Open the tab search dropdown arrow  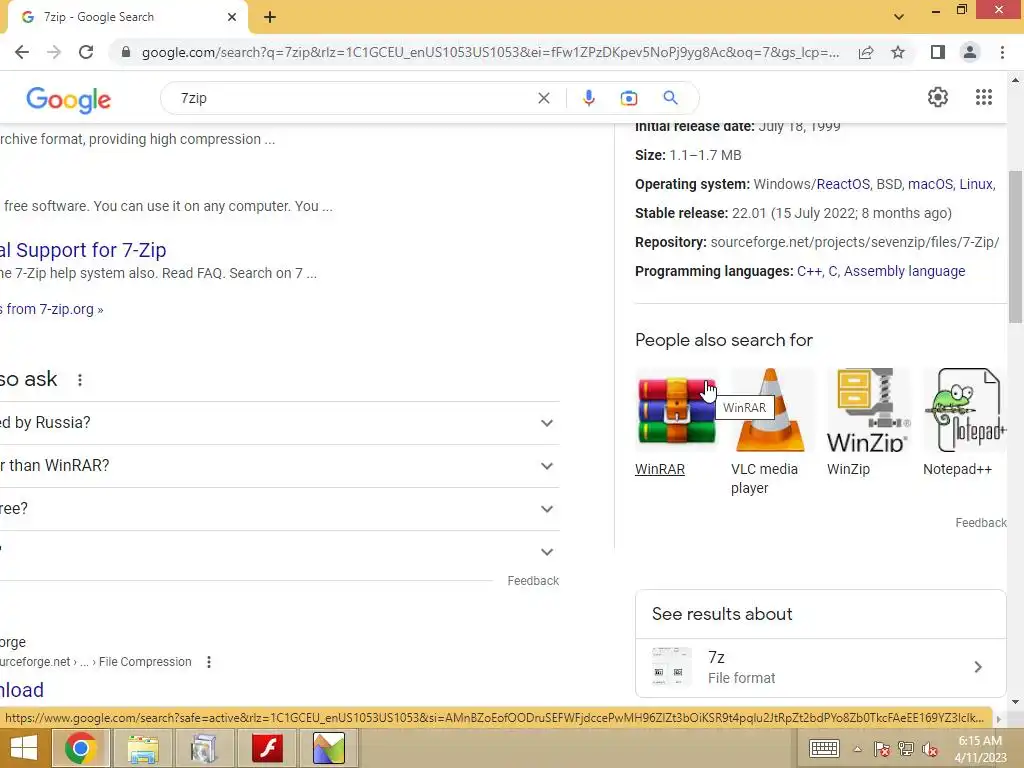coord(899,17)
